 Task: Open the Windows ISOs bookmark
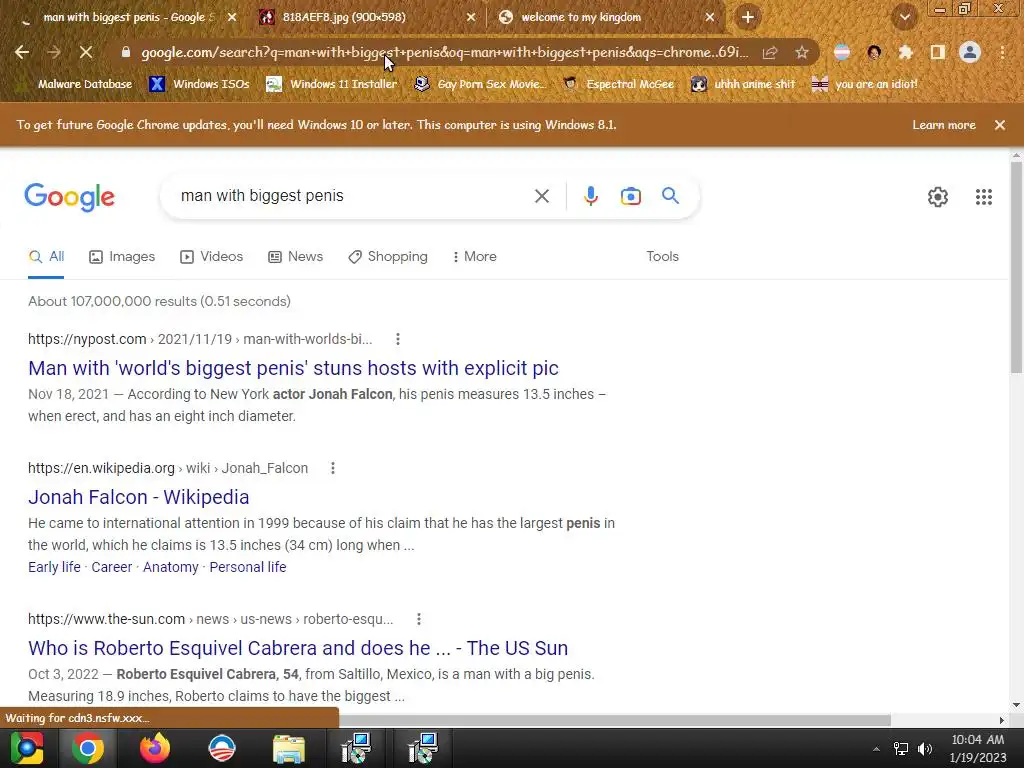pyautogui.click(x=200, y=84)
